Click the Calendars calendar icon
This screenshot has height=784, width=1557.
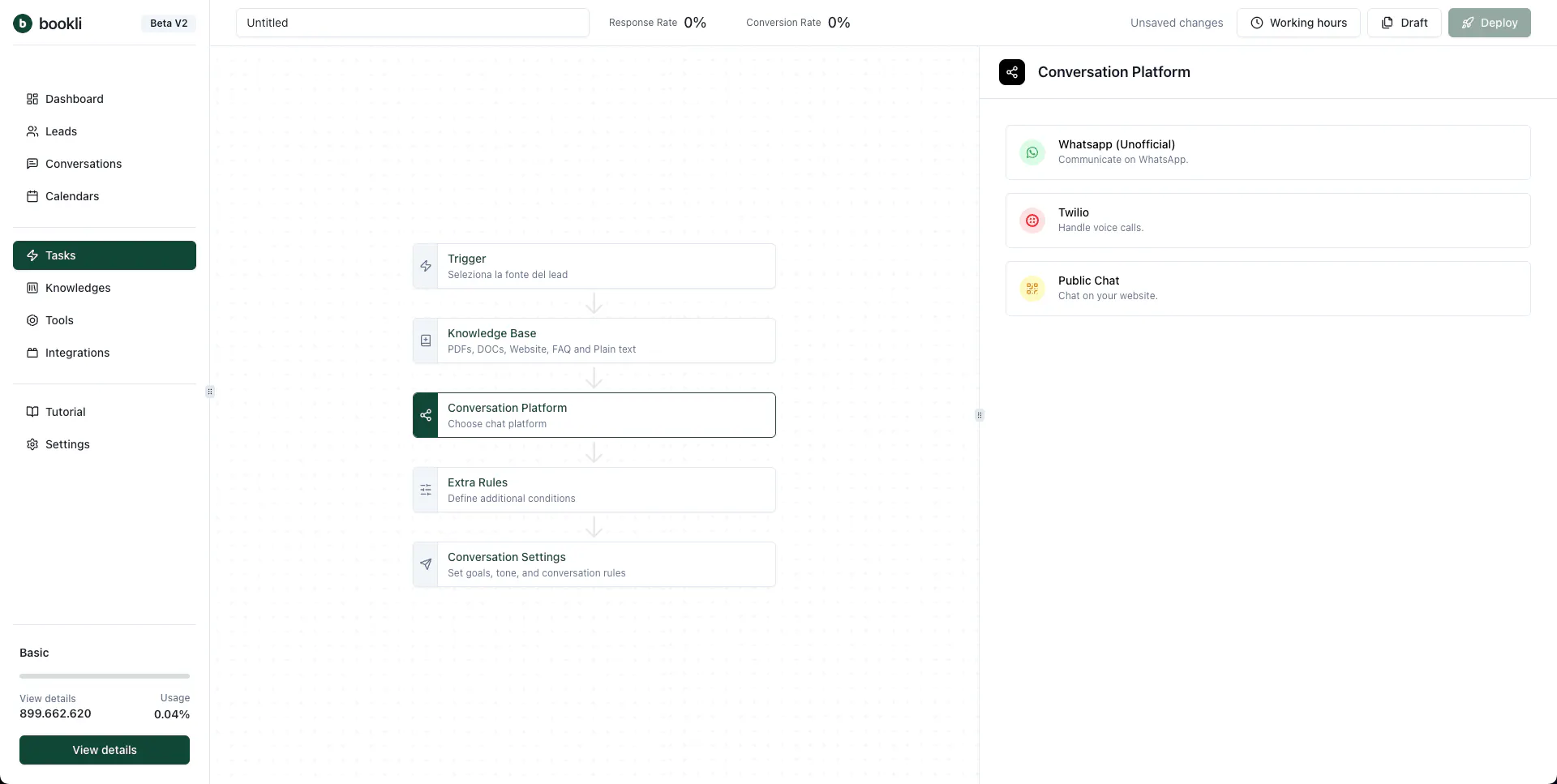tap(32, 196)
